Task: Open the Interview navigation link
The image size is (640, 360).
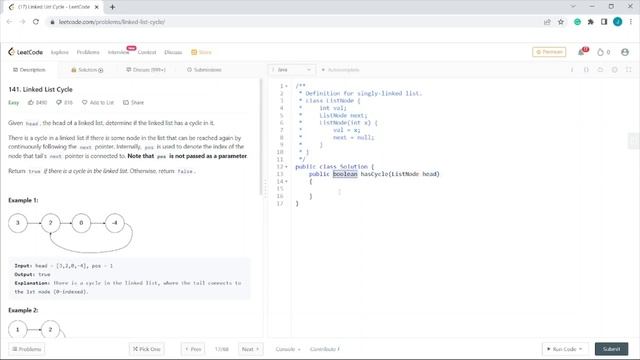Action: (x=118, y=52)
